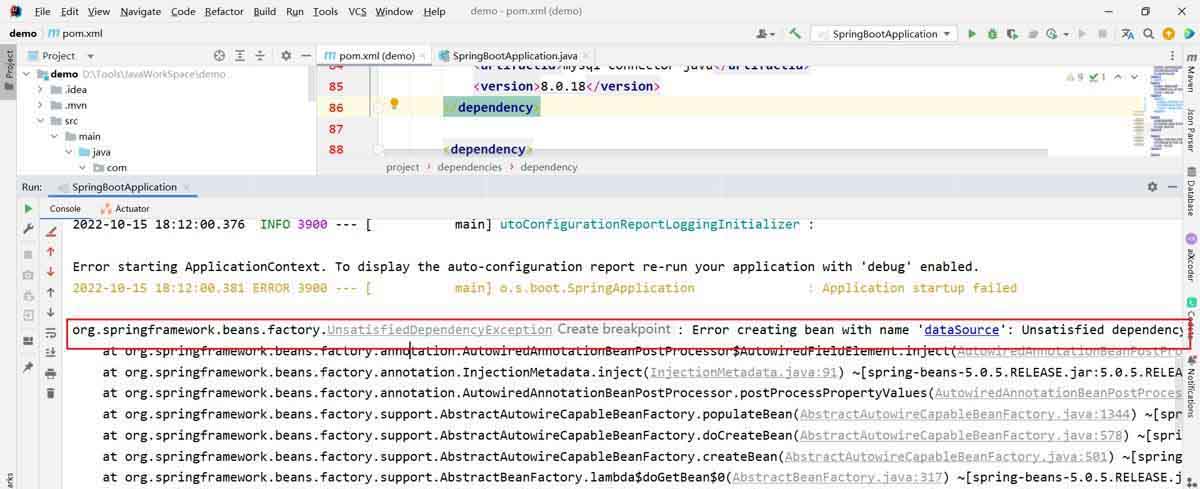Viewport: 1200px width, 489px height.
Task: Open the profiler run dropdown arrow
Action: pyautogui.click(x=1065, y=34)
